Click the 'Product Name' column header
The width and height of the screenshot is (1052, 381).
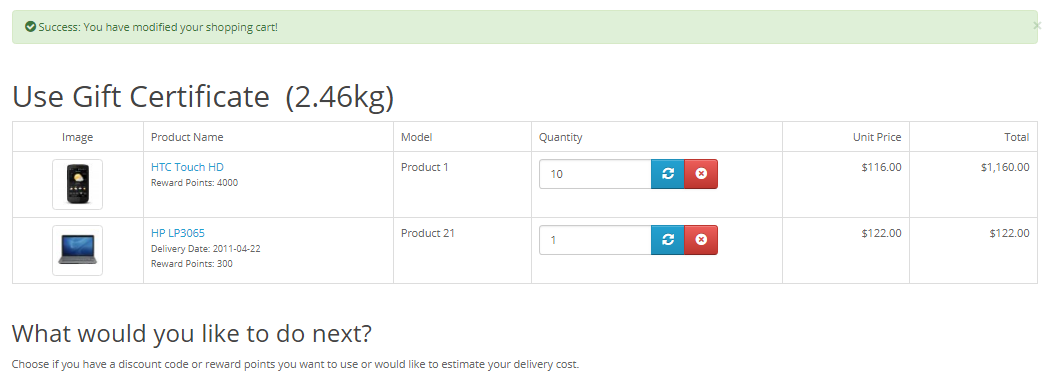click(x=187, y=137)
